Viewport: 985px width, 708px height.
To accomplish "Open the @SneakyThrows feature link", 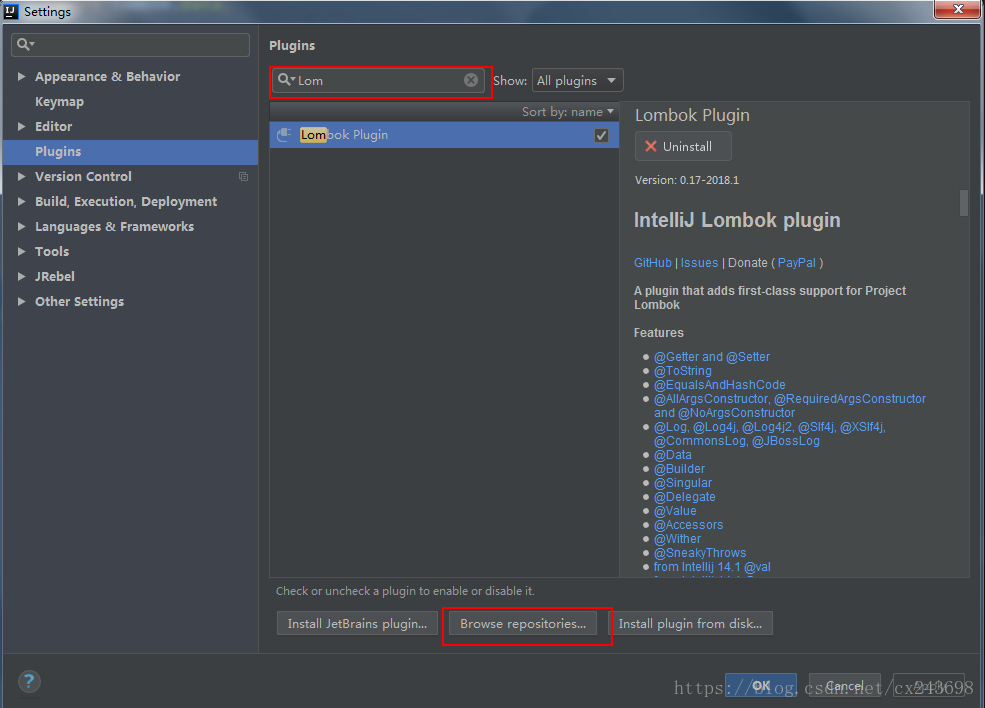I will coord(700,553).
